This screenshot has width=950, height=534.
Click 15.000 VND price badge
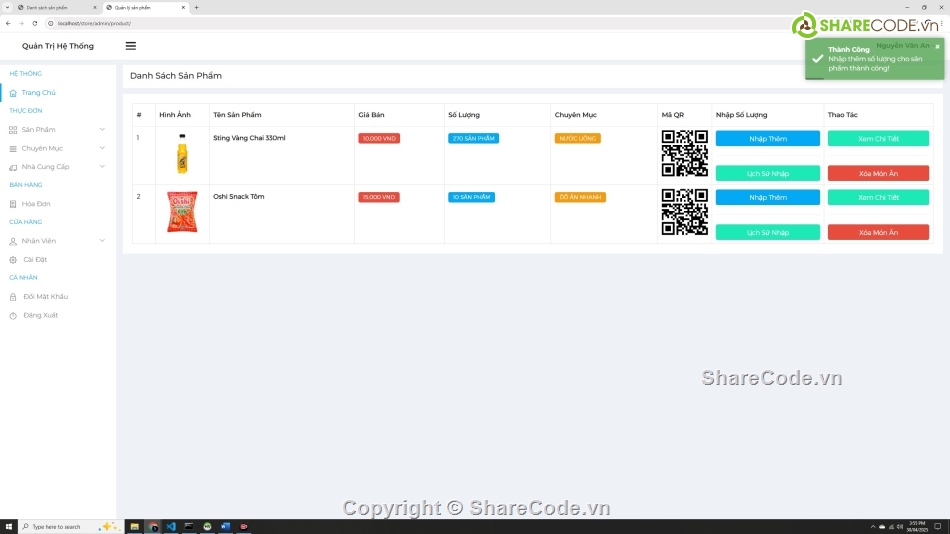(x=379, y=198)
